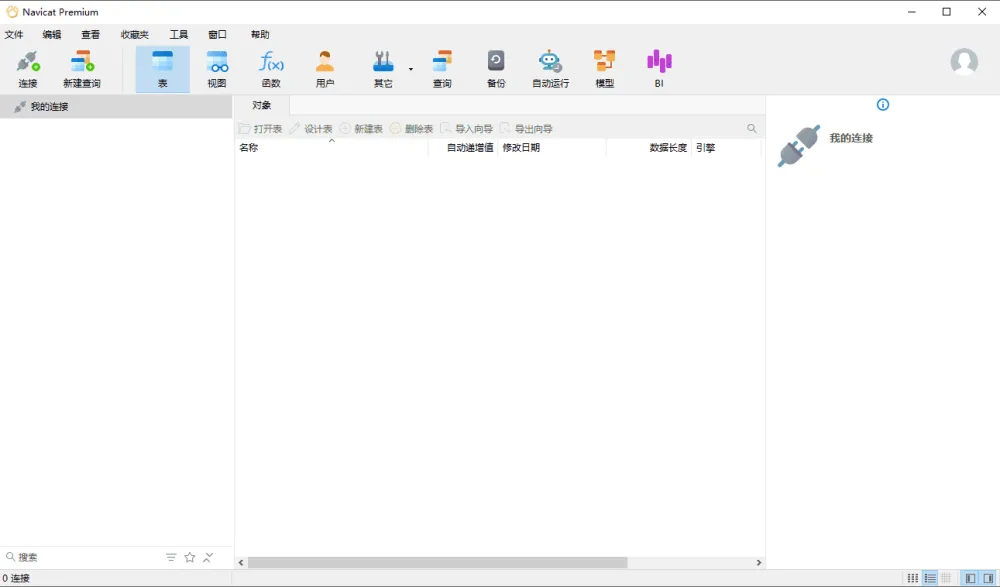Viewport: 1000px width, 587px height.
Task: Launch 自动运行 (Automation) robot icon
Action: (x=550, y=69)
